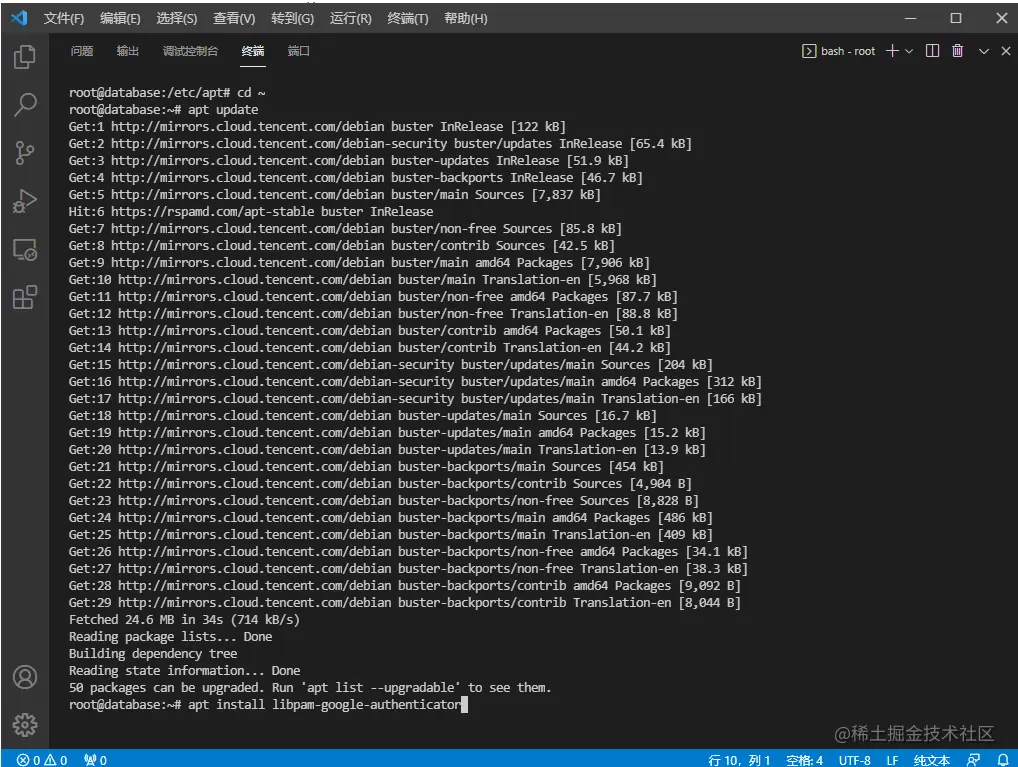Open the Accounts menu icon
Screen dimensions: 1018x767
[25, 677]
